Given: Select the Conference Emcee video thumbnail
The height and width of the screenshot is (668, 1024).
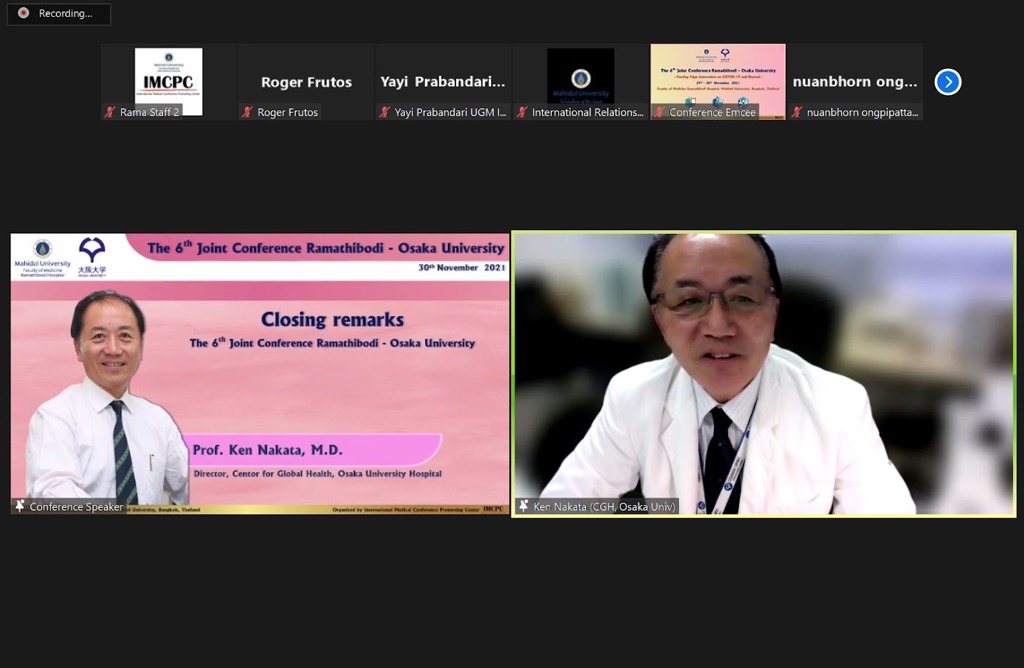Looking at the screenshot, I should point(717,74).
